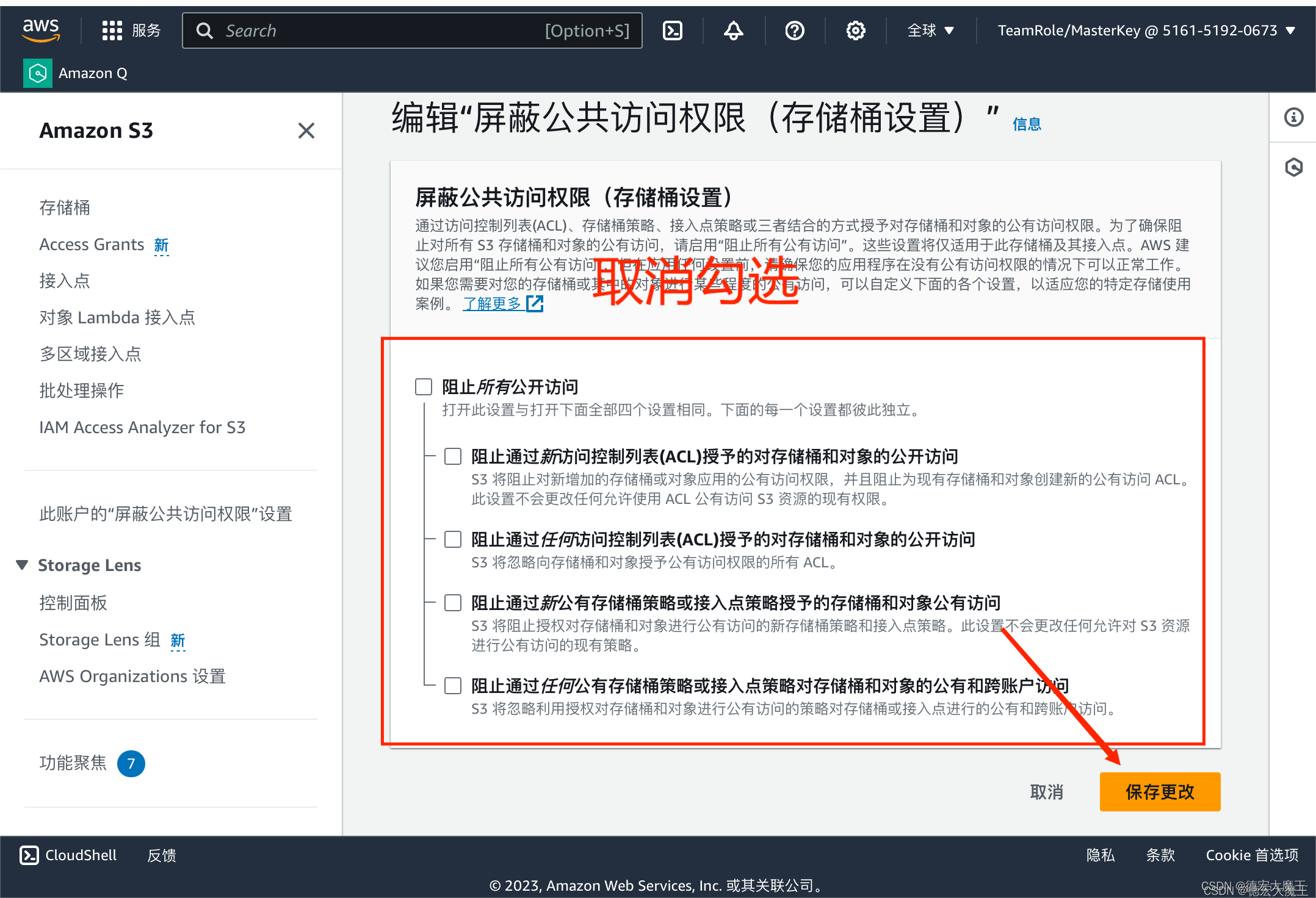Open Amazon Q hexagon icon on right rail
Image resolution: width=1316 pixels, height=898 pixels.
click(x=1293, y=167)
